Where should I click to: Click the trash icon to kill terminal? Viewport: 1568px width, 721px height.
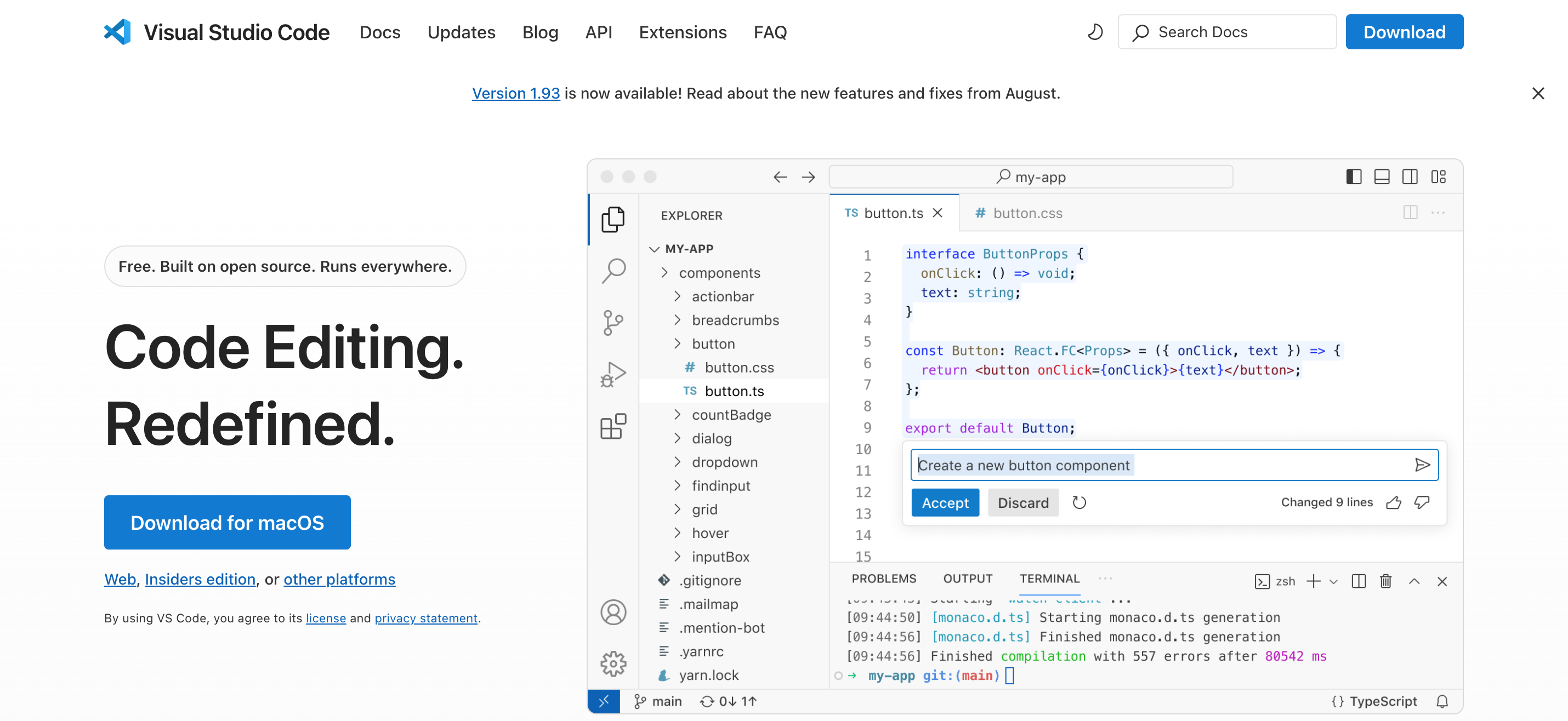(1385, 581)
